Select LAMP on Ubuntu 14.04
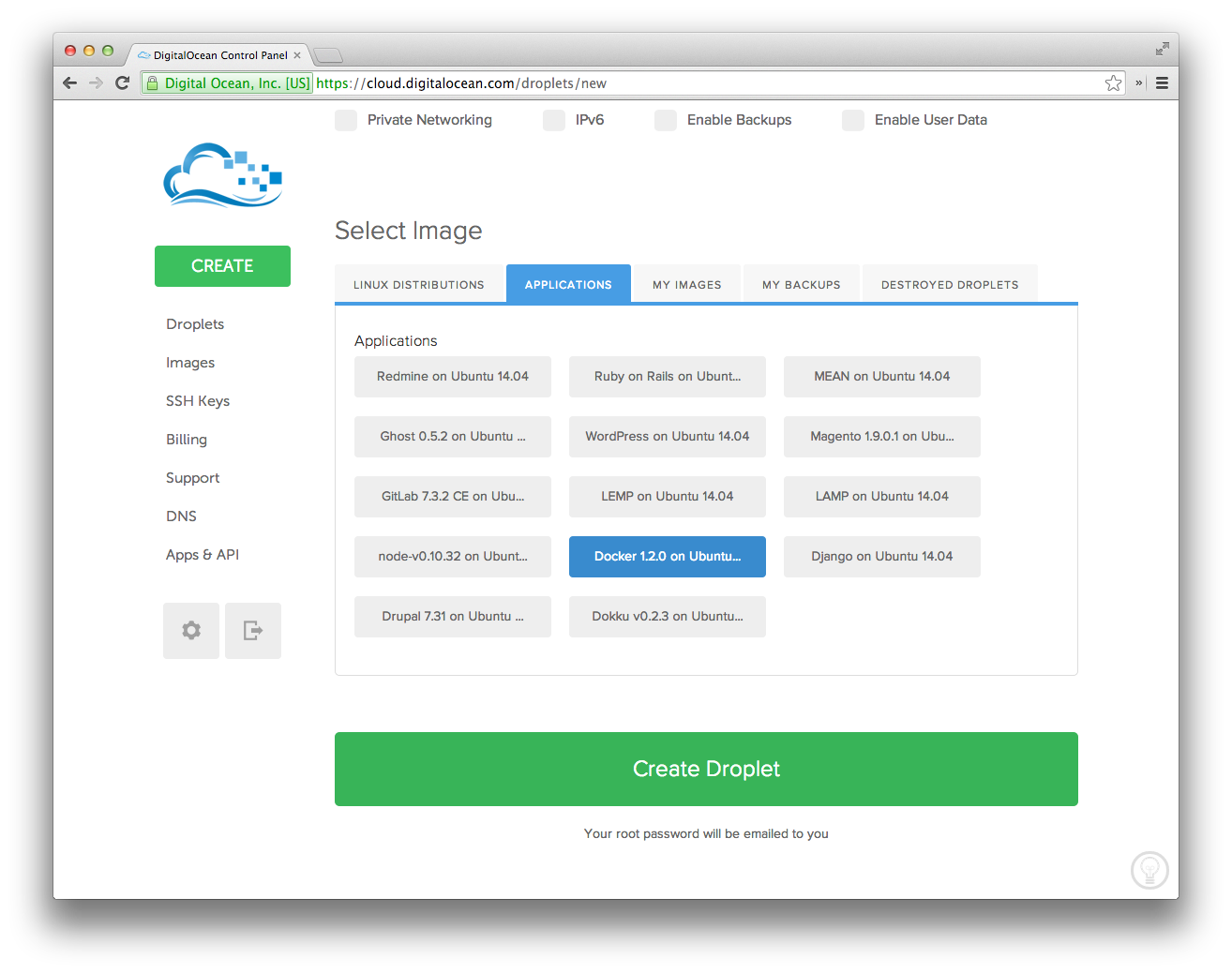The height and width of the screenshot is (973, 1232). pos(882,497)
